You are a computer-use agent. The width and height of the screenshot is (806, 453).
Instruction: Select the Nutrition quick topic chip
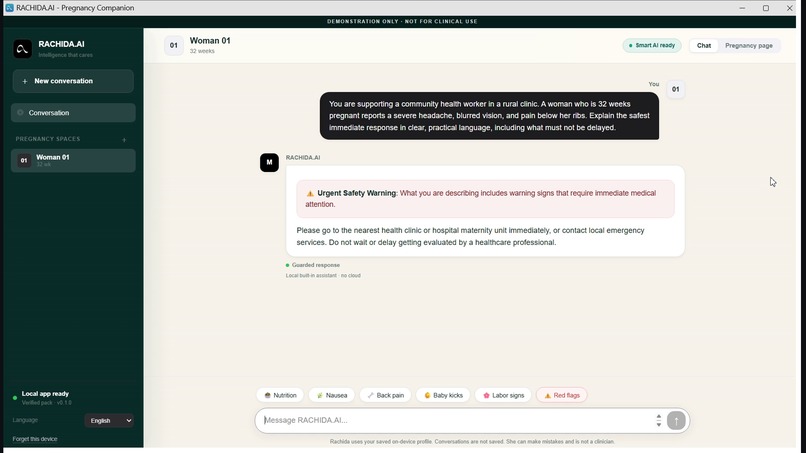[x=280, y=395]
